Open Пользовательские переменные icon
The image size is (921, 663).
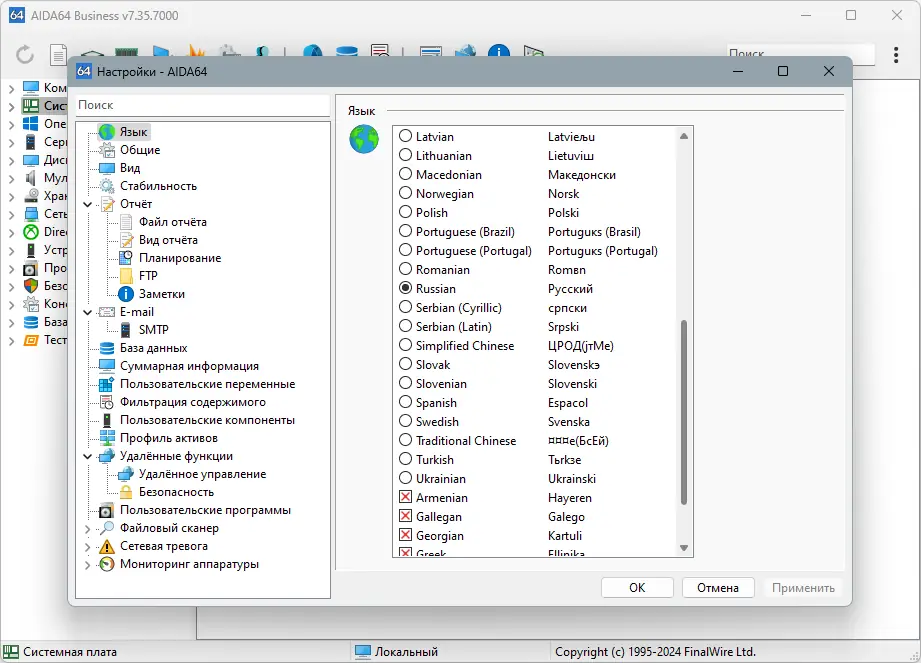click(x=106, y=384)
